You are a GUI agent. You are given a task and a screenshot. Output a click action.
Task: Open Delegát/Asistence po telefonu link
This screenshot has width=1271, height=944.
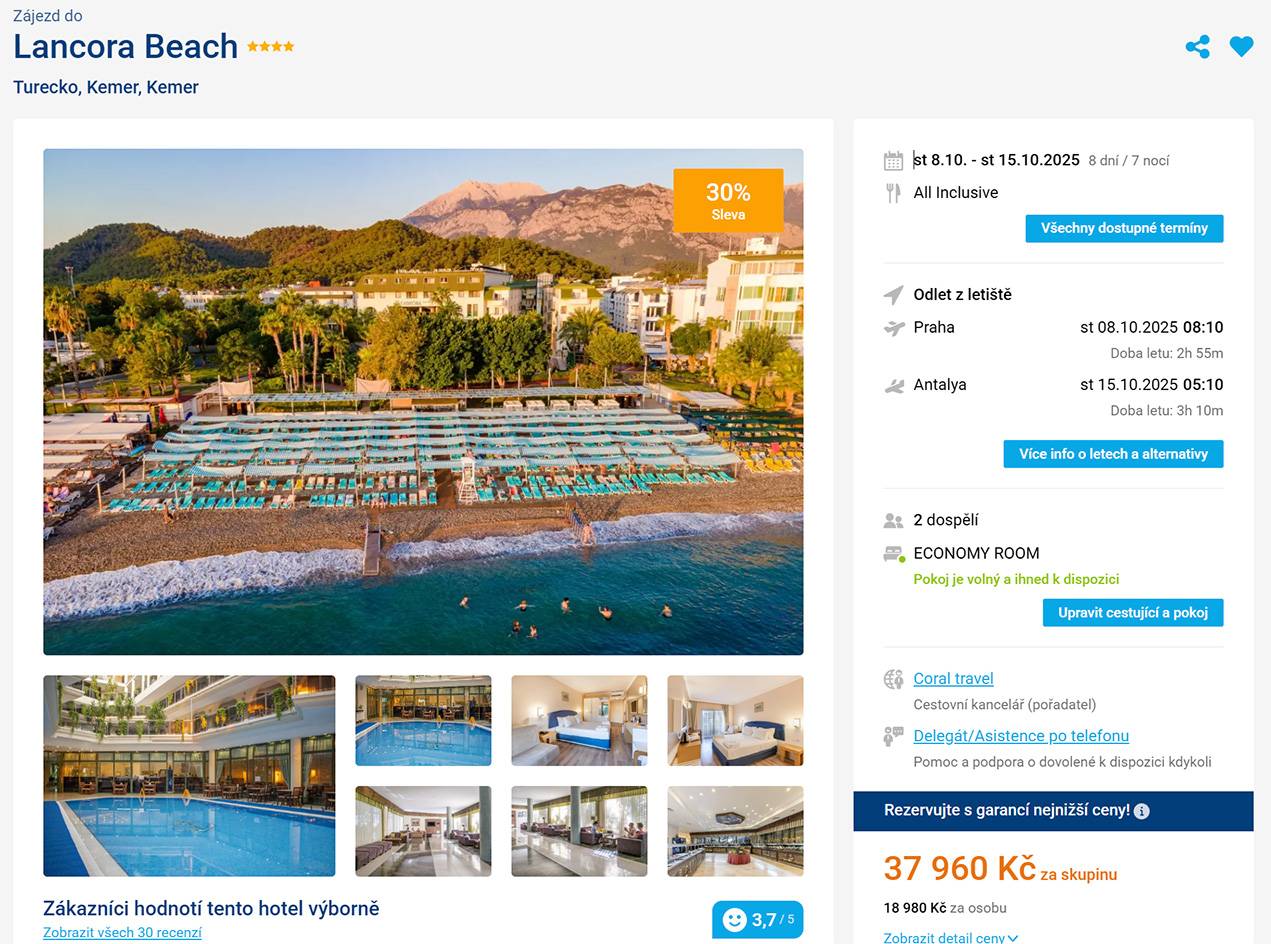1021,736
